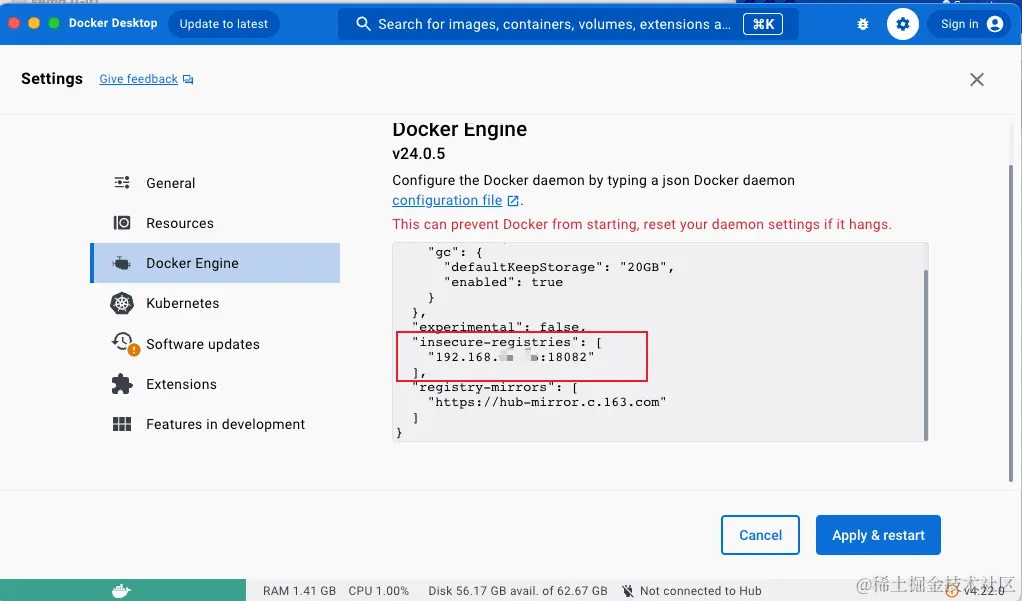Viewport: 1022px width, 601px height.
Task: Click the Hub disconnected plug icon
Action: 628,591
